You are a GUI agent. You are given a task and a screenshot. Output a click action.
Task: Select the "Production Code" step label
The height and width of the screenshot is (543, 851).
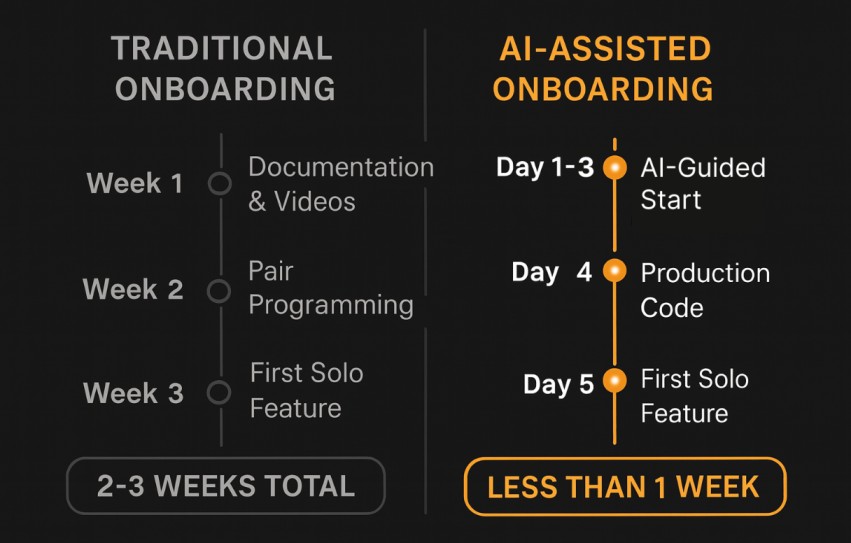point(704,289)
